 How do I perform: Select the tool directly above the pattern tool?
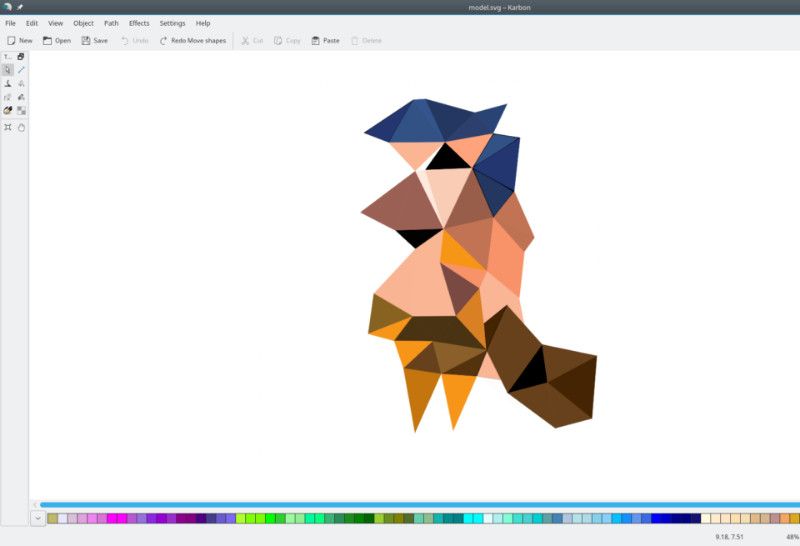[x=21, y=97]
